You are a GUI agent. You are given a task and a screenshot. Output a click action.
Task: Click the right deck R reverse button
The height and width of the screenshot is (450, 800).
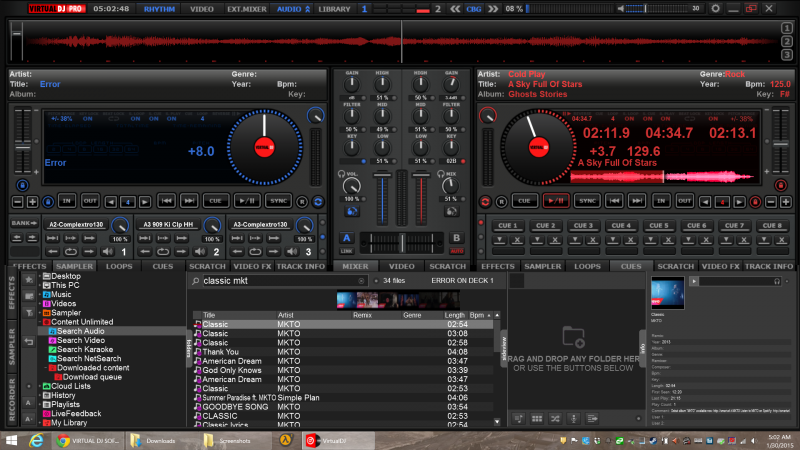coord(501,202)
